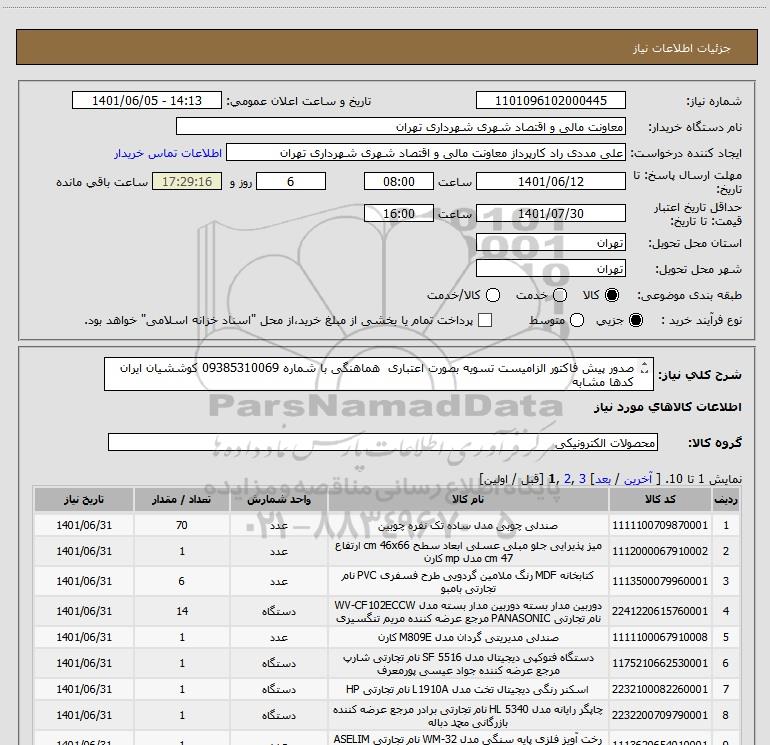Click the نام کالا column header
The width and height of the screenshot is (770, 745).
[468, 499]
